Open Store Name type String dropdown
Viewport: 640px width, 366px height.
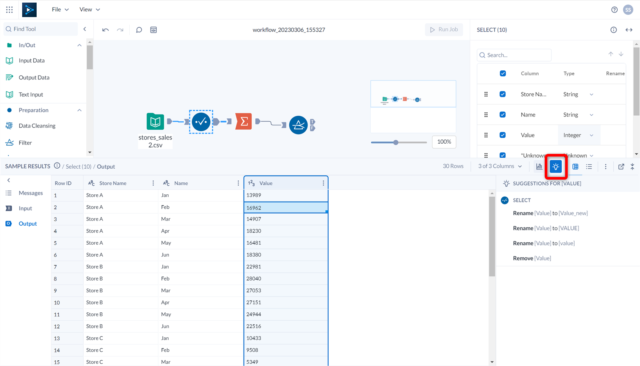pos(578,94)
